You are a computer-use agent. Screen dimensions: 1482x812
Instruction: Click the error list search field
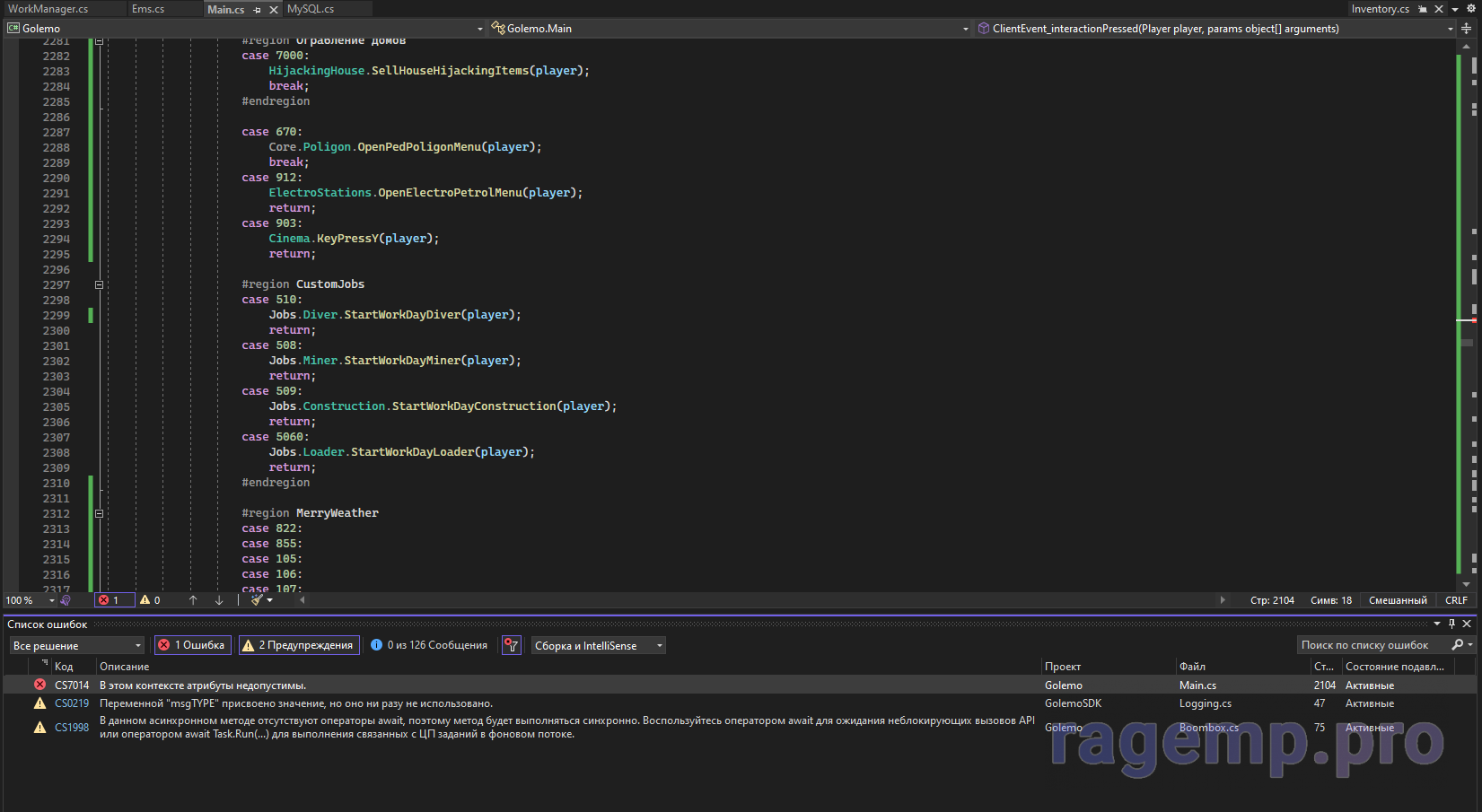click(1372, 645)
